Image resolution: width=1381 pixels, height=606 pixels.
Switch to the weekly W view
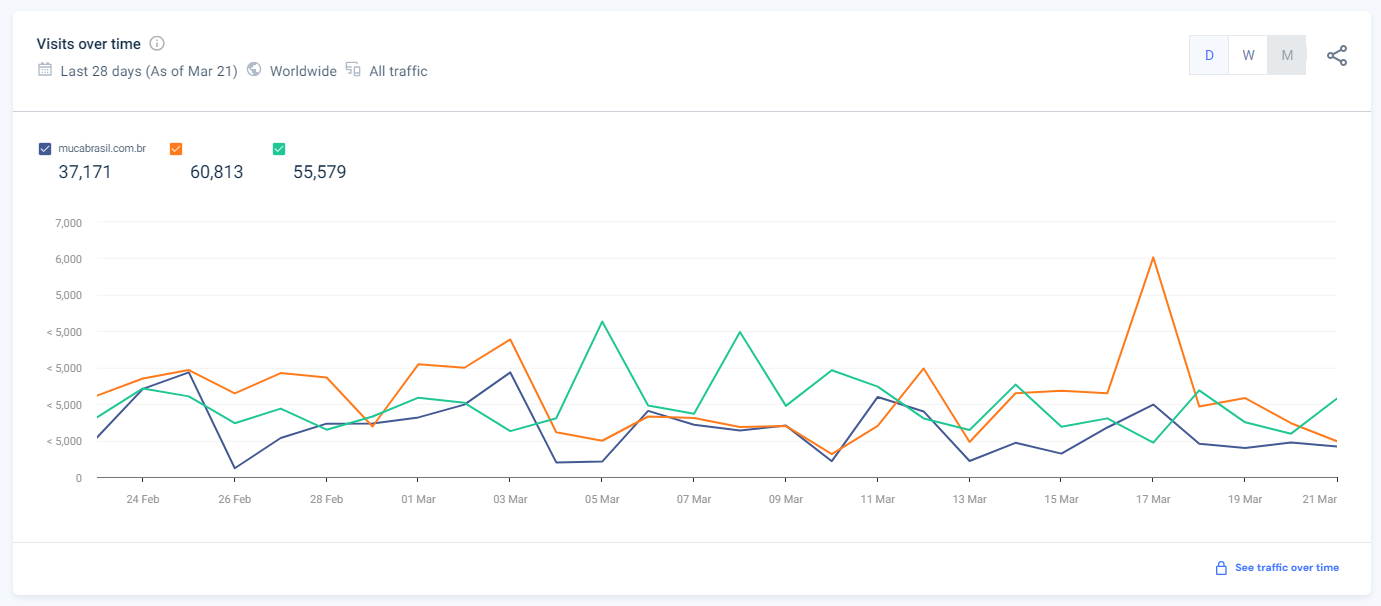tap(1248, 55)
